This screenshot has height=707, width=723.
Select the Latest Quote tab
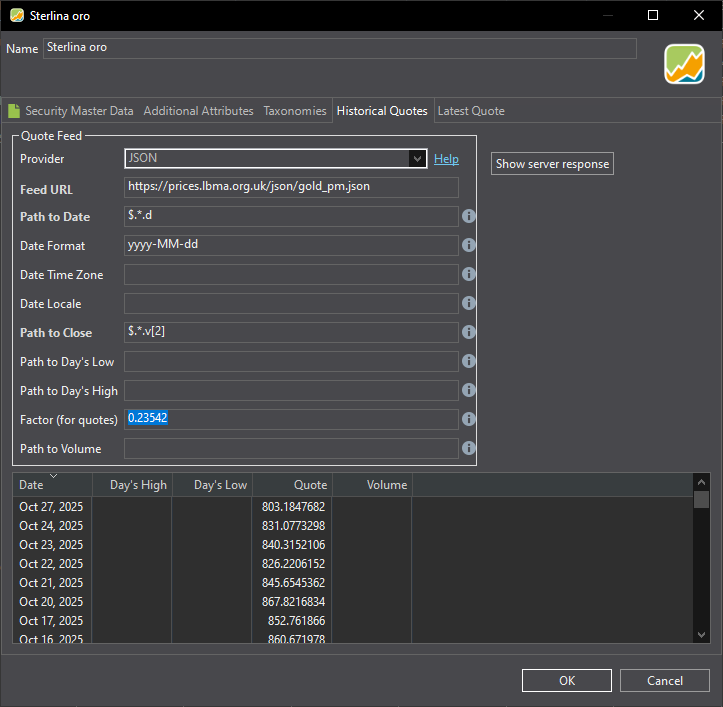point(471,111)
